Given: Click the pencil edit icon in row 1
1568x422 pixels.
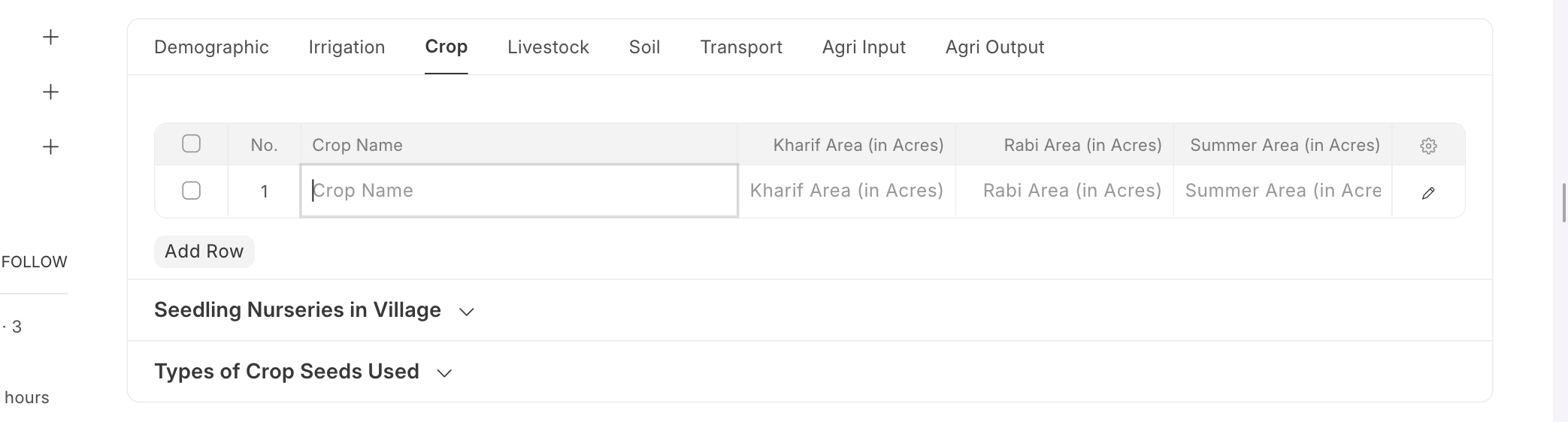Looking at the screenshot, I should click(x=1428, y=193).
